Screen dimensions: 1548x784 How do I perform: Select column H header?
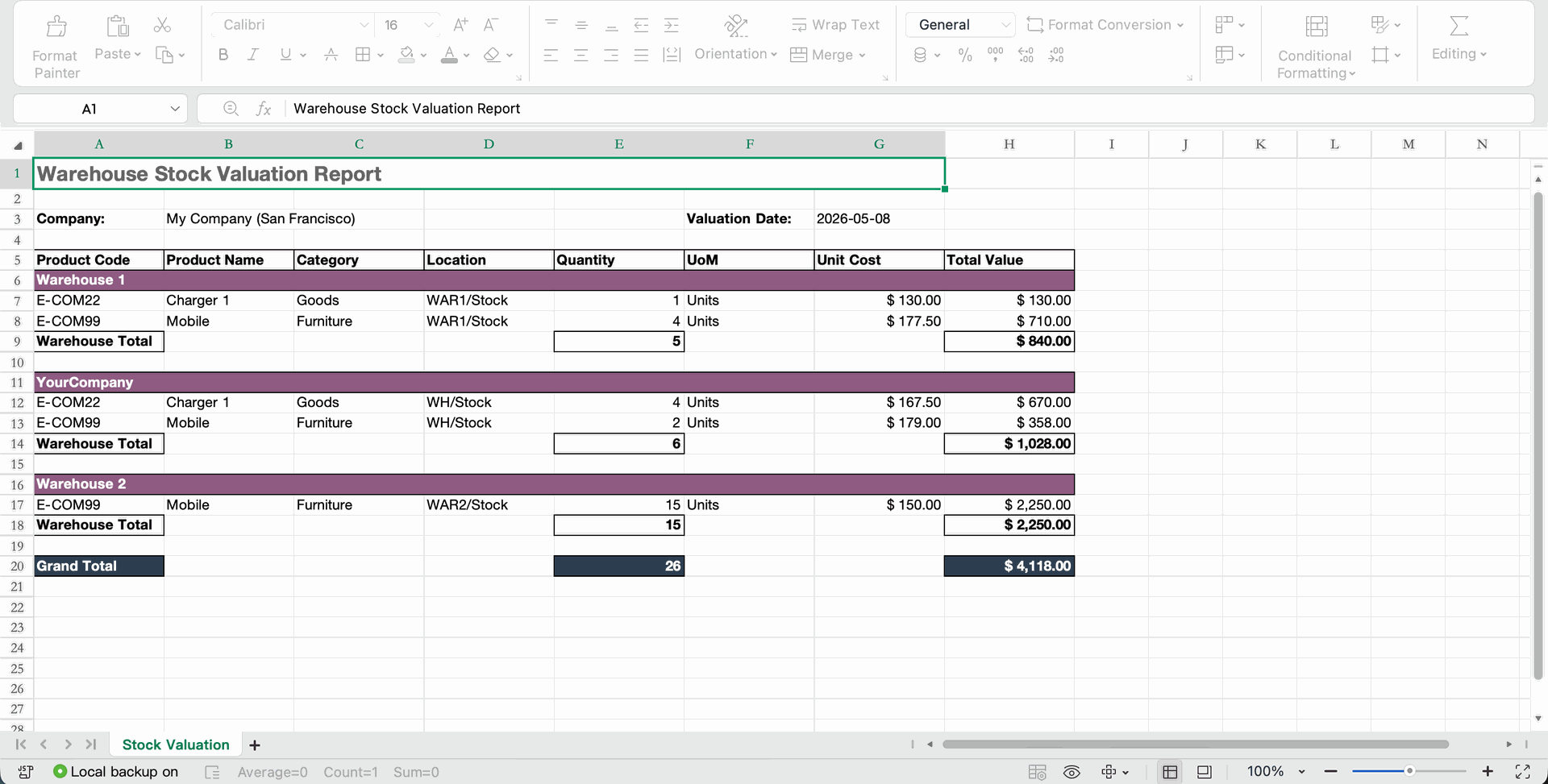click(1009, 144)
